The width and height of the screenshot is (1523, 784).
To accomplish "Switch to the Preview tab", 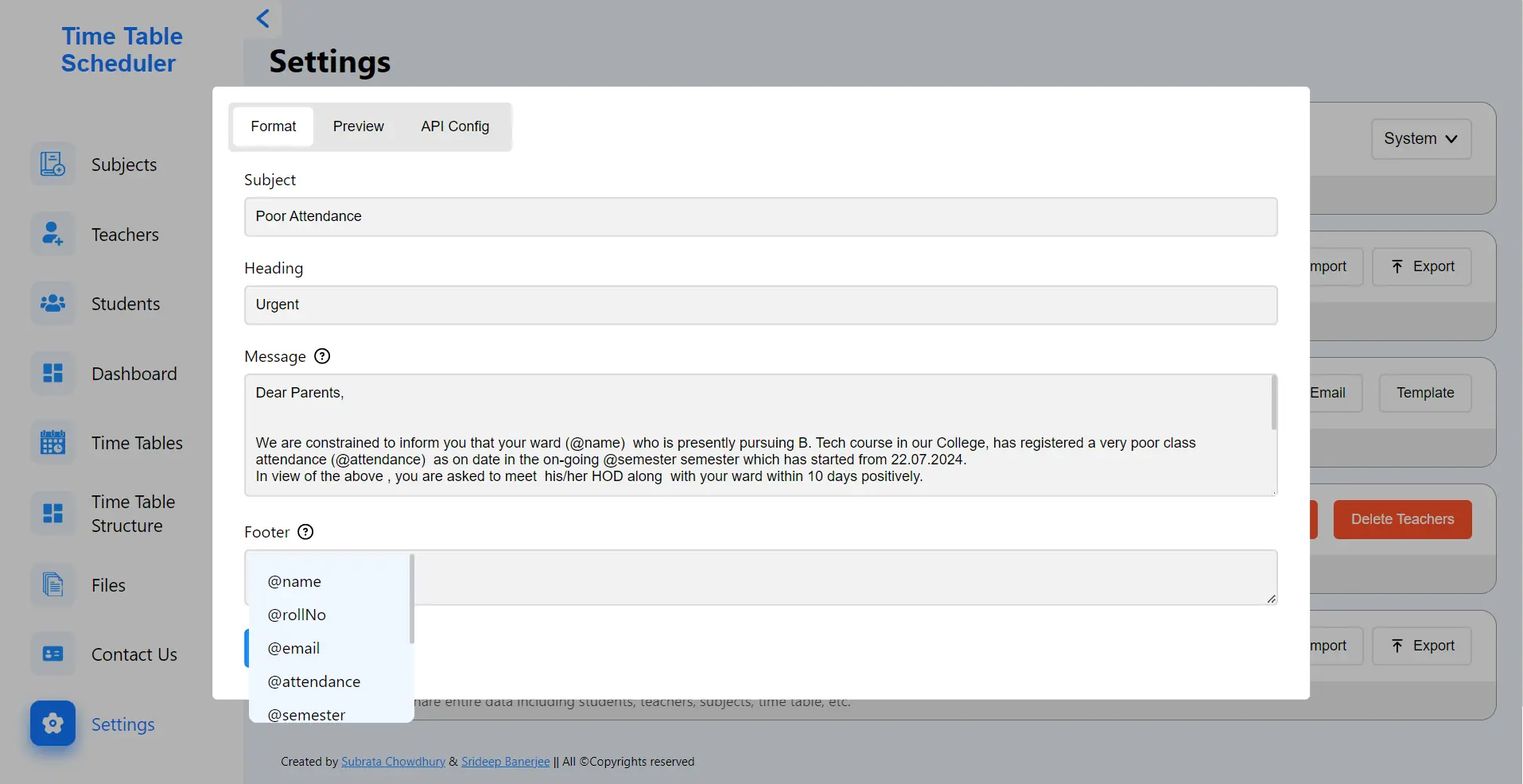I will (x=359, y=126).
